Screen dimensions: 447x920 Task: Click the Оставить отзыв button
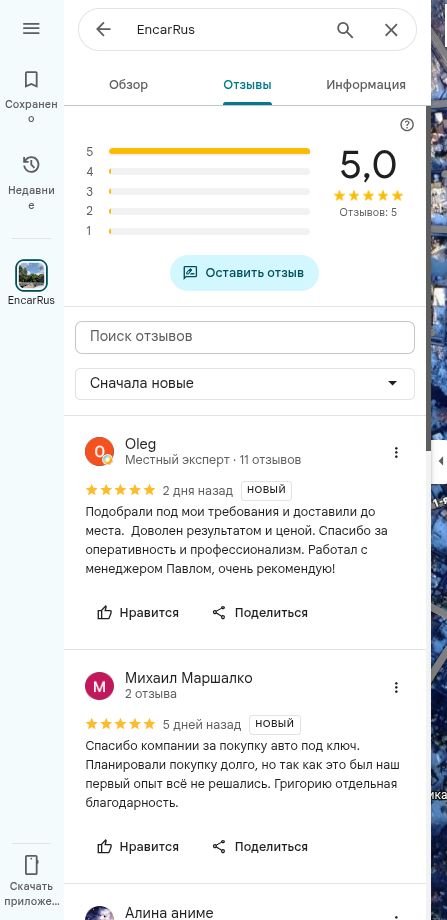[245, 273]
